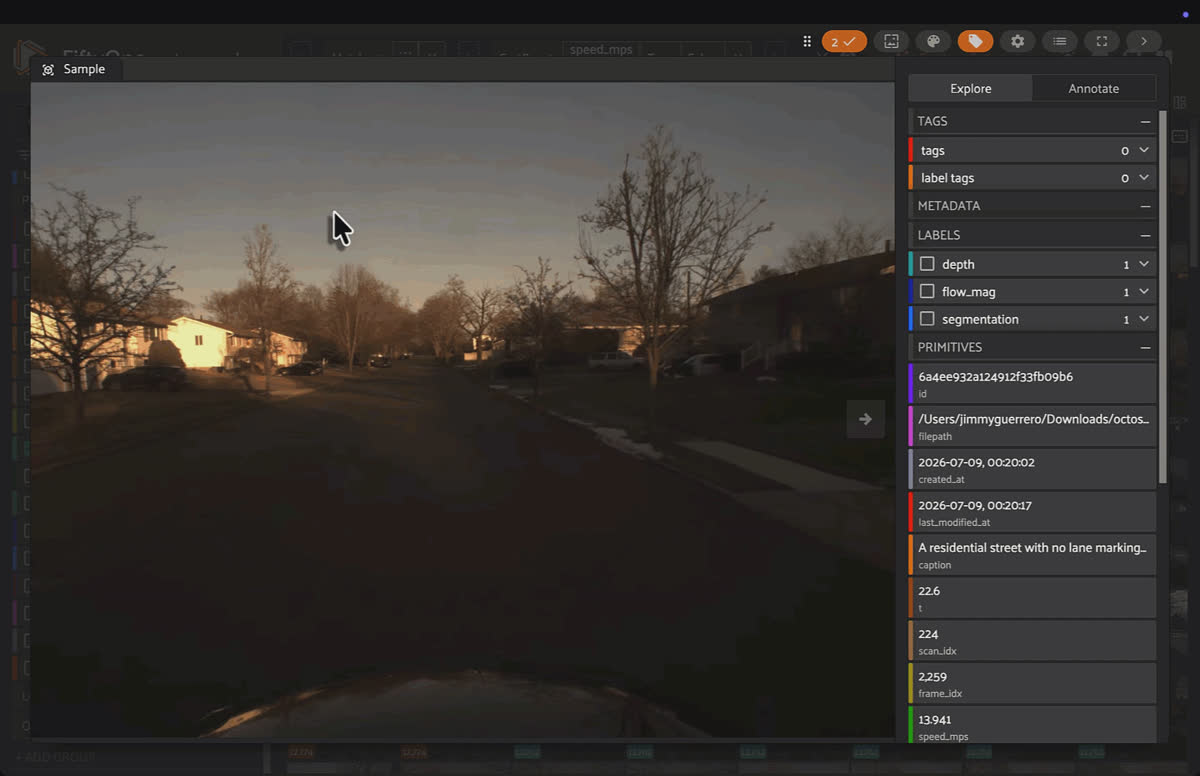The image size is (1200, 776).
Task: Click the drag handle grid icon
Action: point(806,41)
